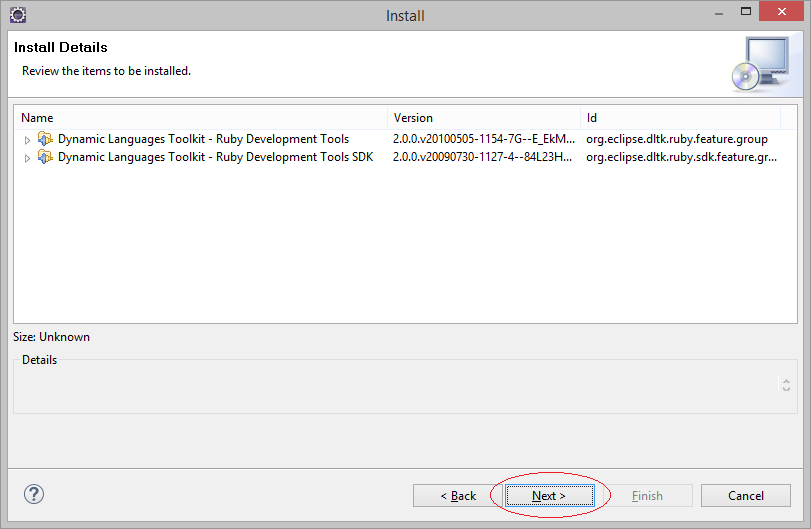Click version 2.0.0.v20090730-1127-4--84L23H... cell

[482, 157]
